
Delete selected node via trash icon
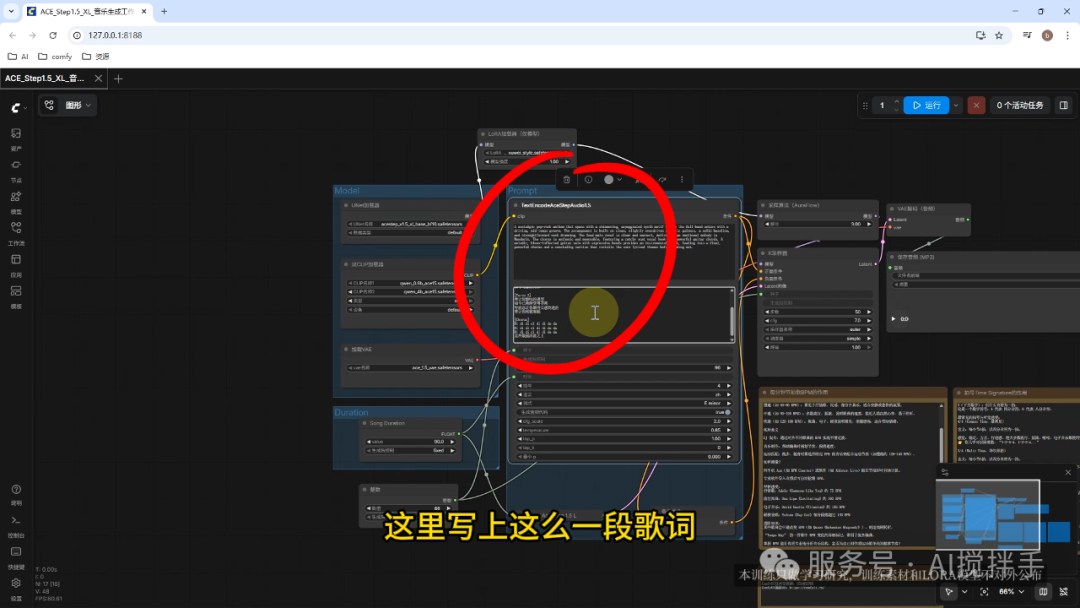pos(567,180)
